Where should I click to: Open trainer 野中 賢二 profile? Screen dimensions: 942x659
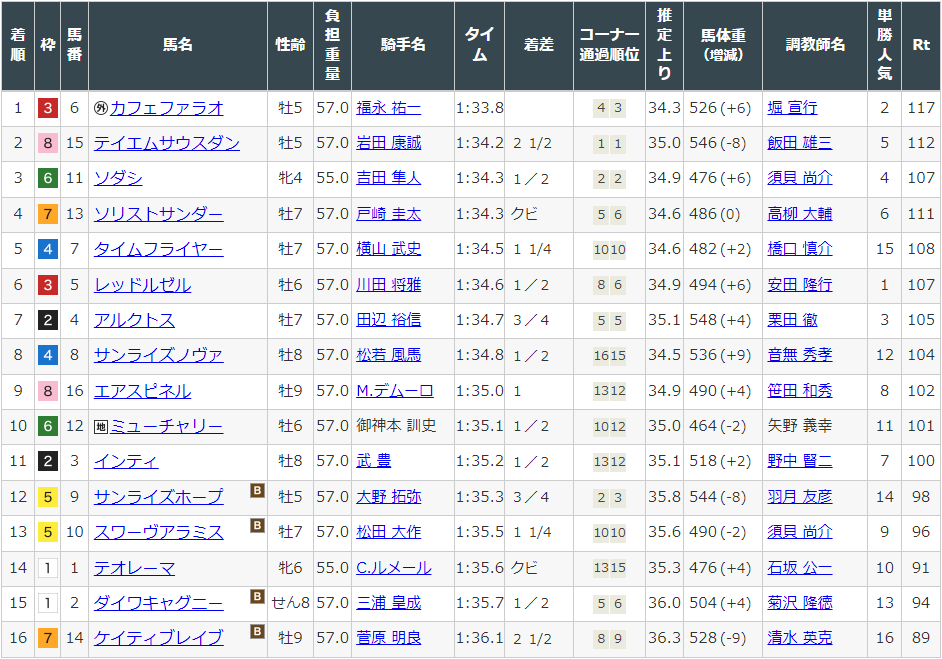pos(800,461)
